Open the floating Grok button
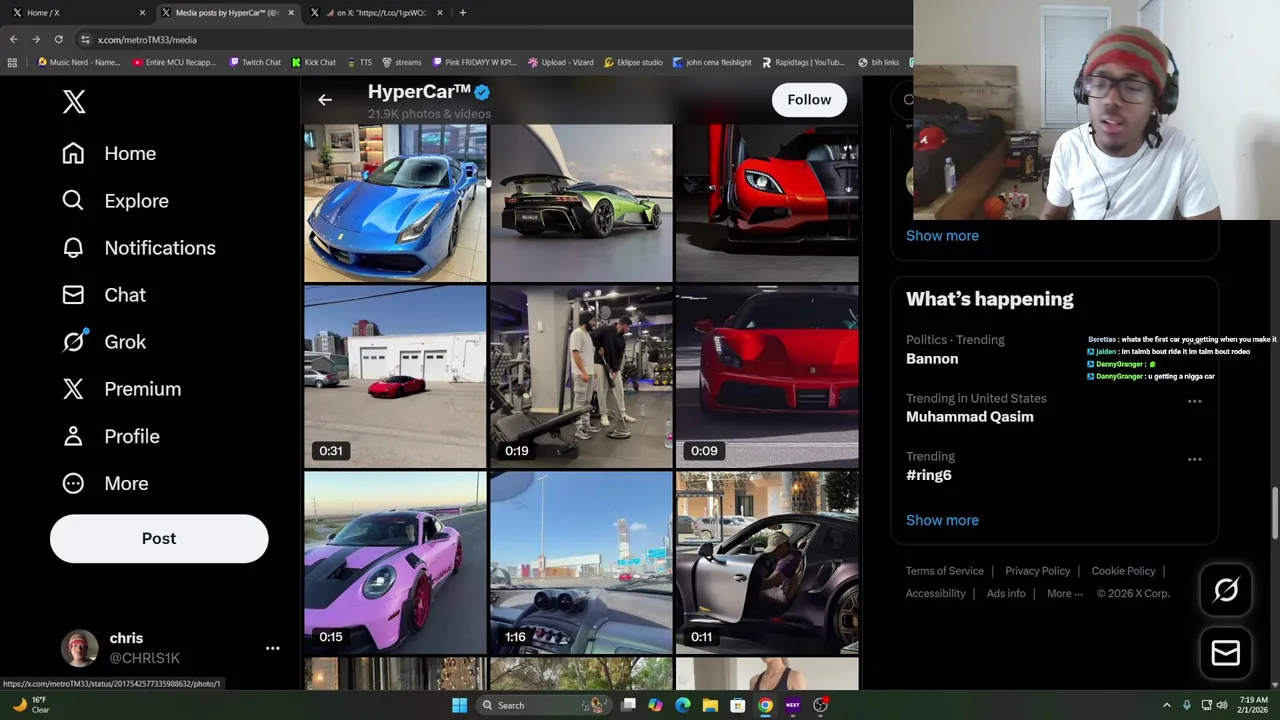 pos(1226,590)
